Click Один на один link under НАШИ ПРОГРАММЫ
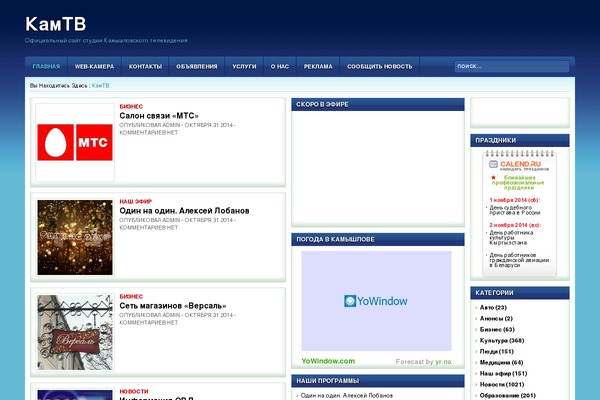This screenshot has height=400, width=600. (x=347, y=395)
